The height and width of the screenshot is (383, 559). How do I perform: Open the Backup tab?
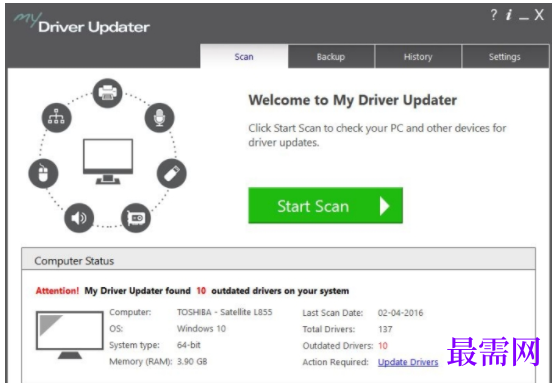pos(331,56)
